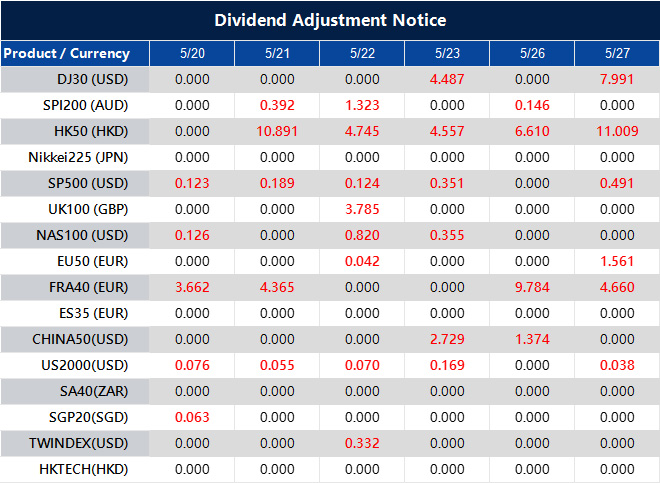Click the FRA40 value 9.784
Screen dimensions: 660x483
532,287
